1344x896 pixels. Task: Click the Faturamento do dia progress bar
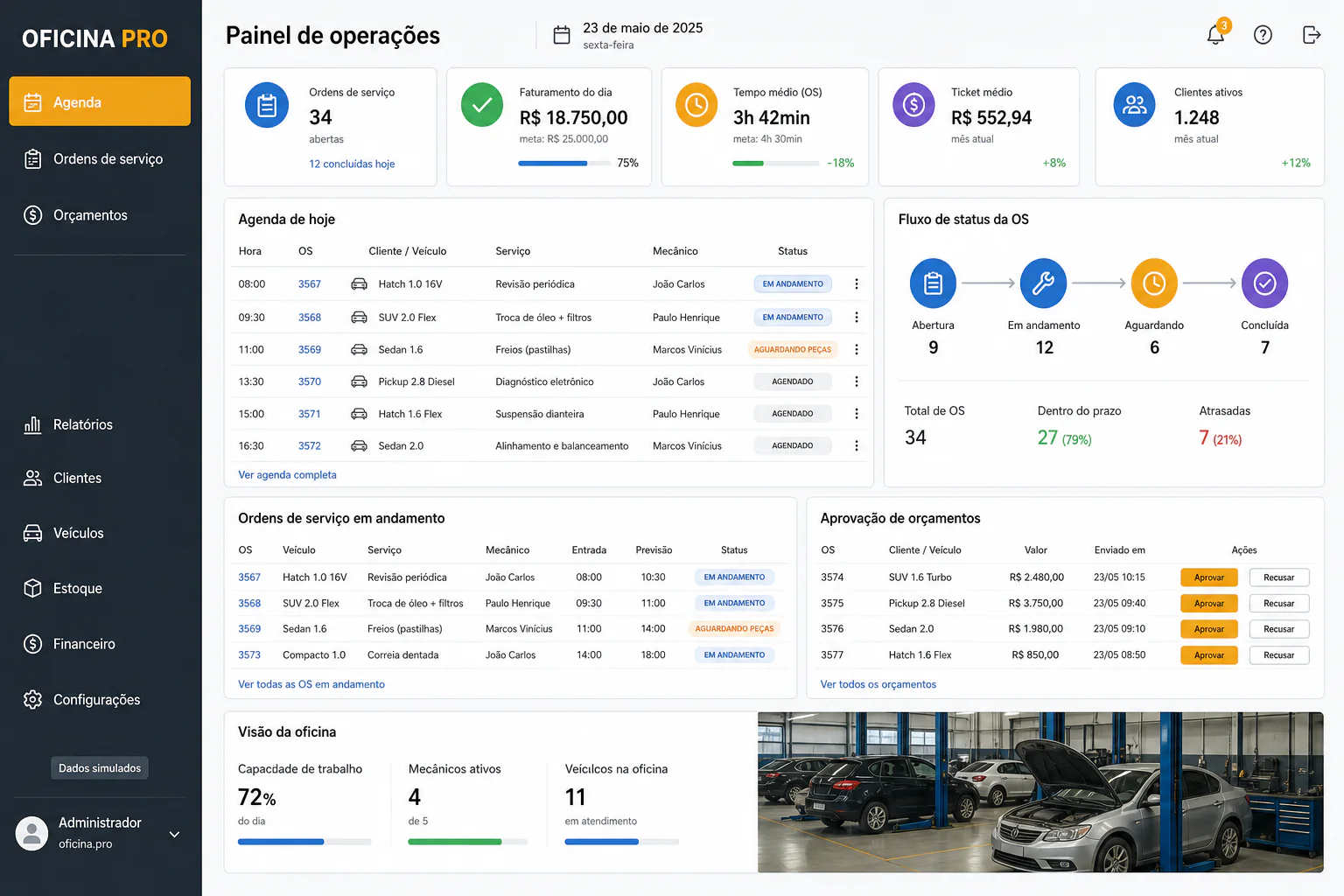[564, 164]
